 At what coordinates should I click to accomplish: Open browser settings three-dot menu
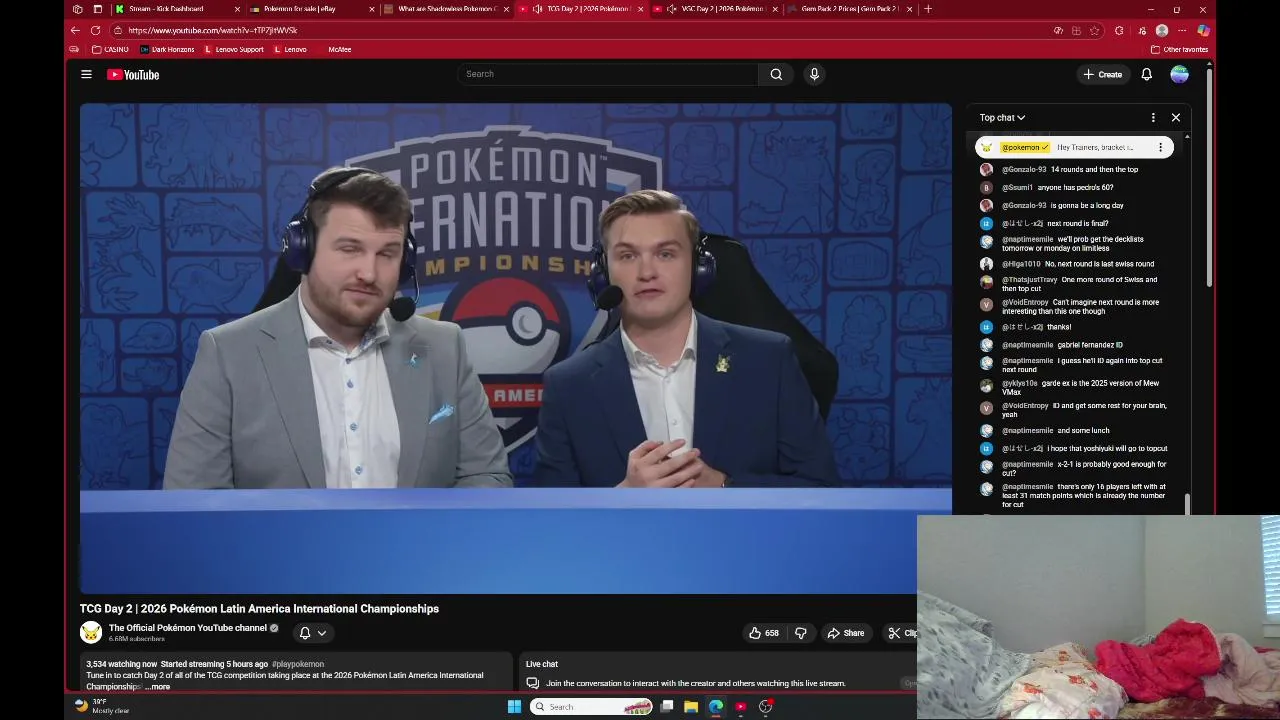[1182, 30]
